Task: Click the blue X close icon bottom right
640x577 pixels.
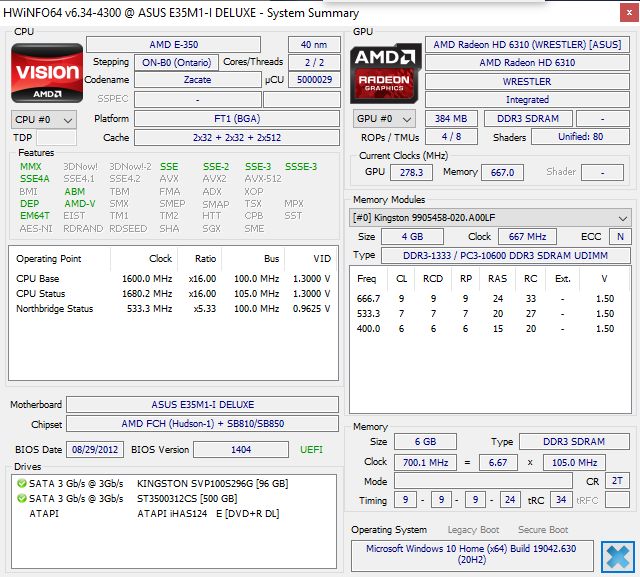Action: (618, 557)
